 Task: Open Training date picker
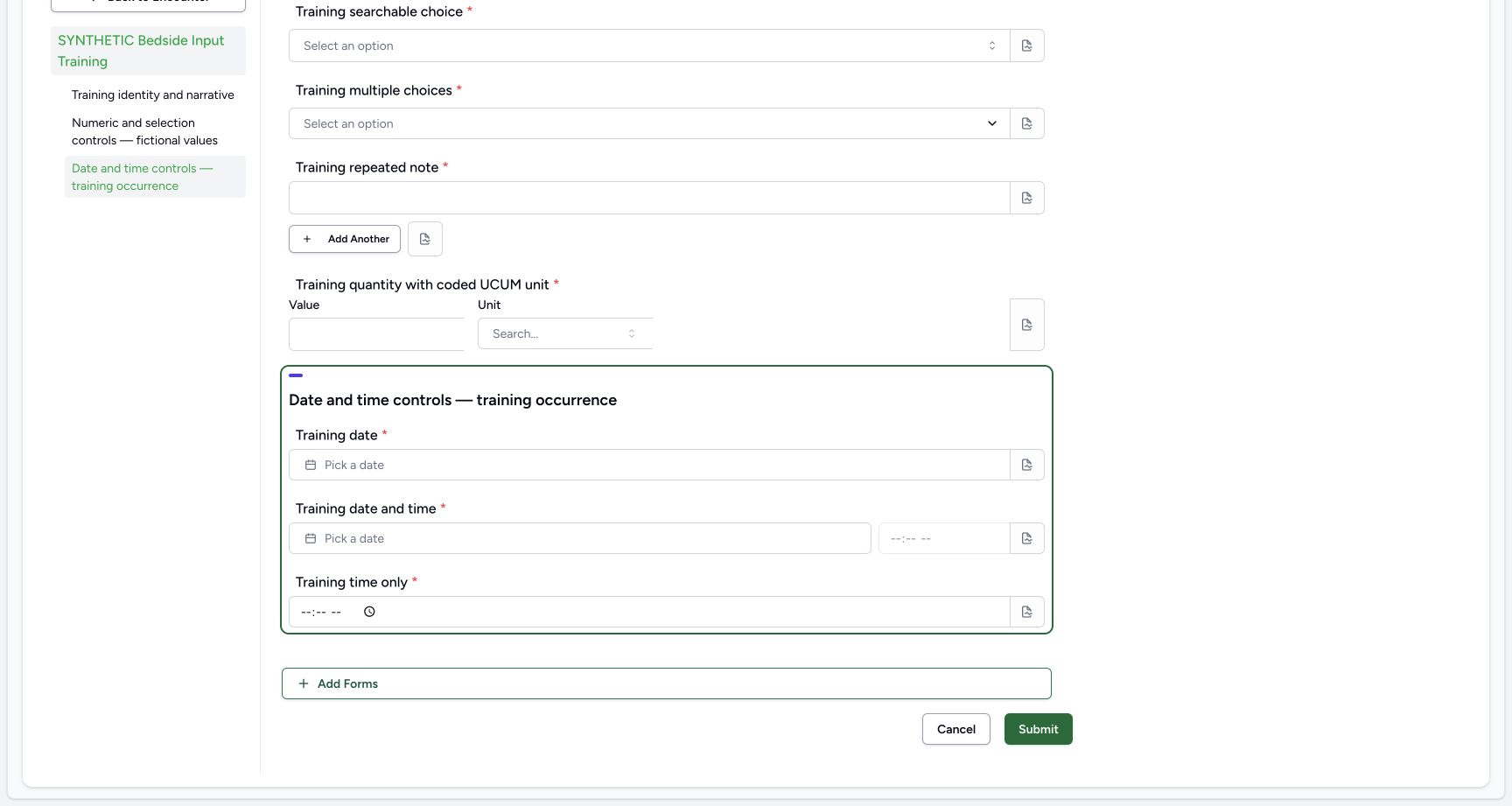[649, 465]
